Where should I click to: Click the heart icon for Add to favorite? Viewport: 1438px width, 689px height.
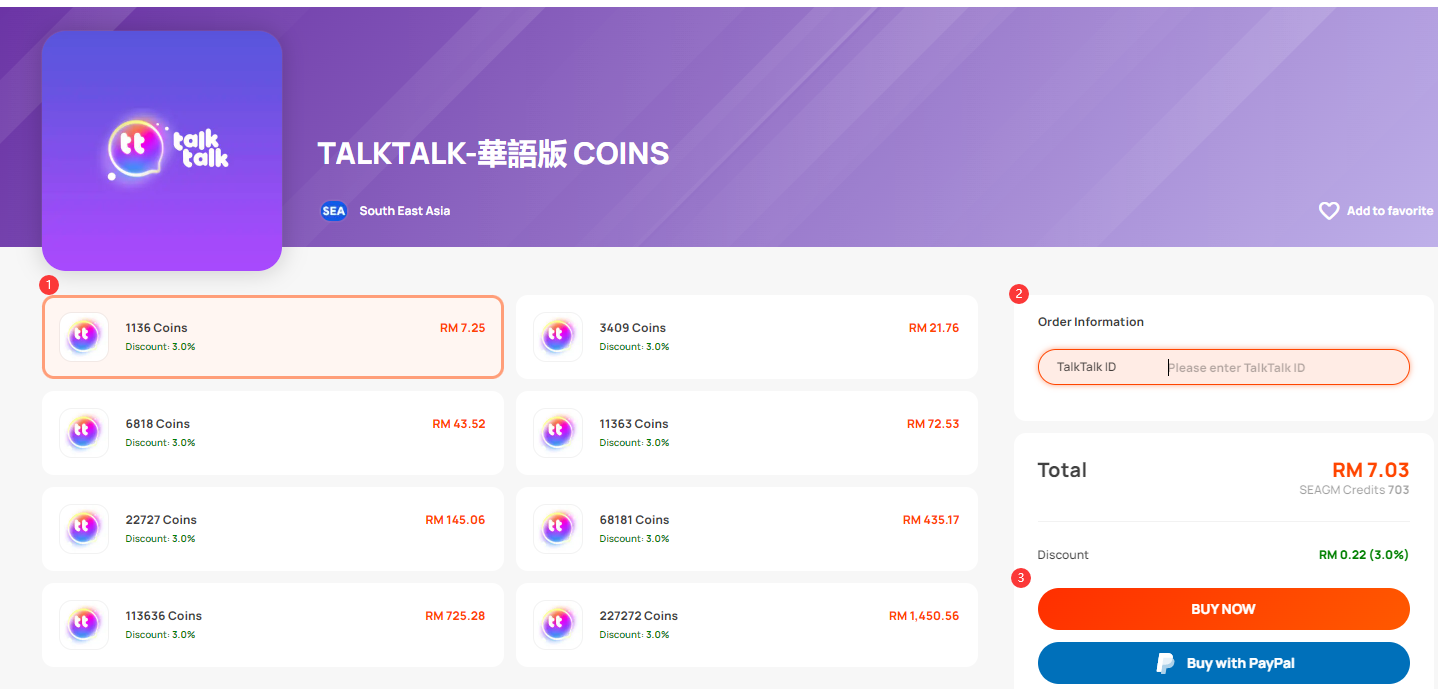point(1328,211)
